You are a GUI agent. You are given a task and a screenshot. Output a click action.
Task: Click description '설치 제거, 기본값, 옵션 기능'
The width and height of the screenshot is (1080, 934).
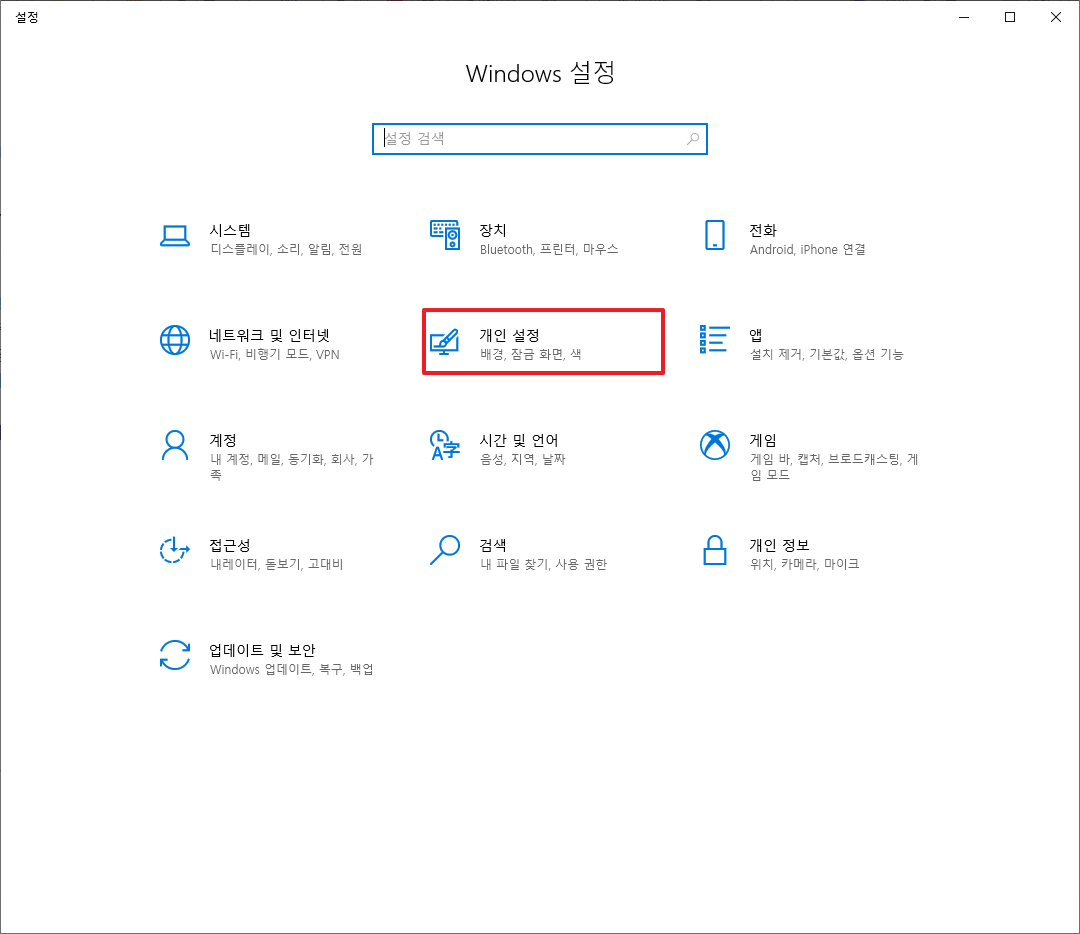click(x=827, y=355)
